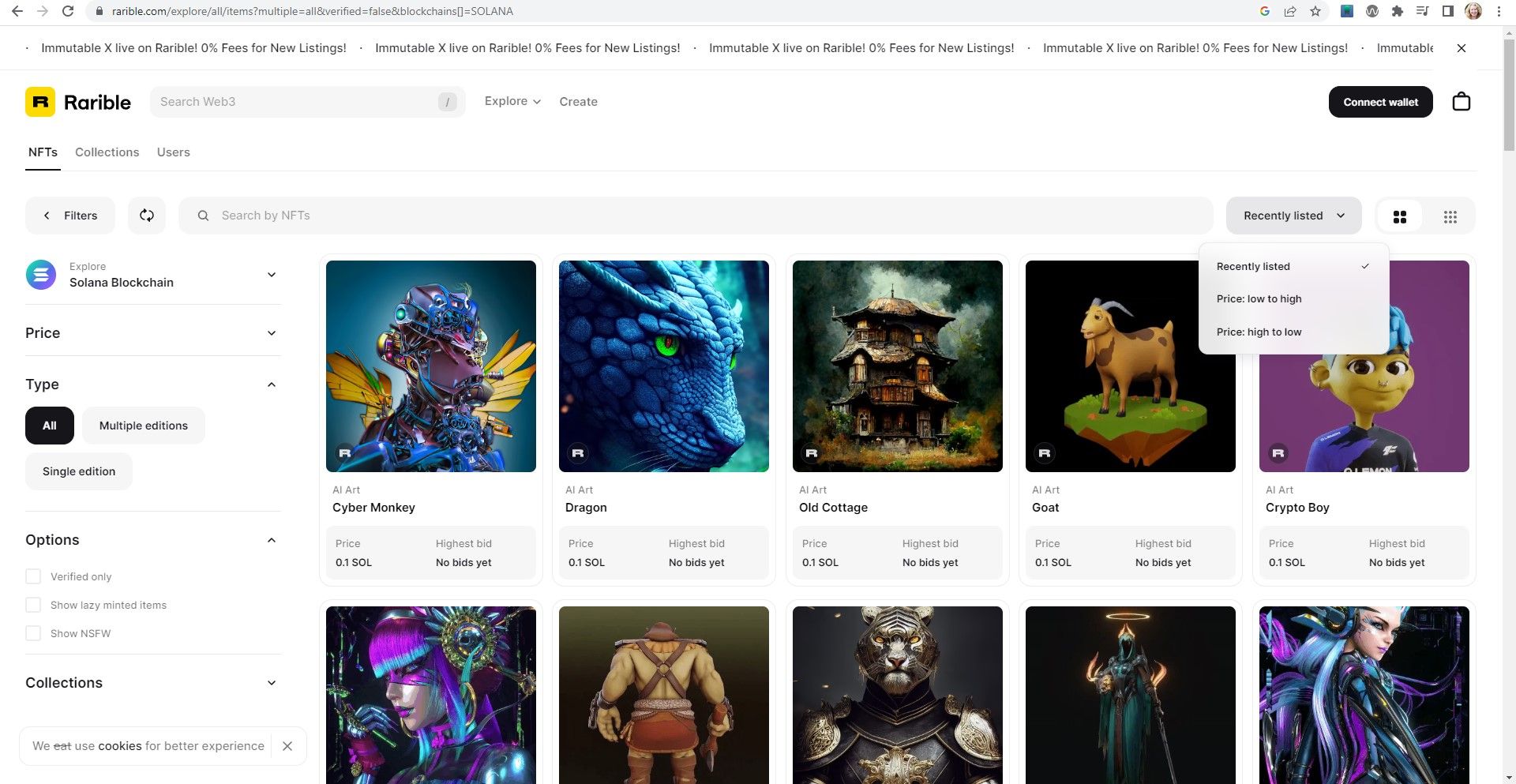The image size is (1516, 784).
Task: Toggle the Show NSFW option
Action: coord(33,633)
